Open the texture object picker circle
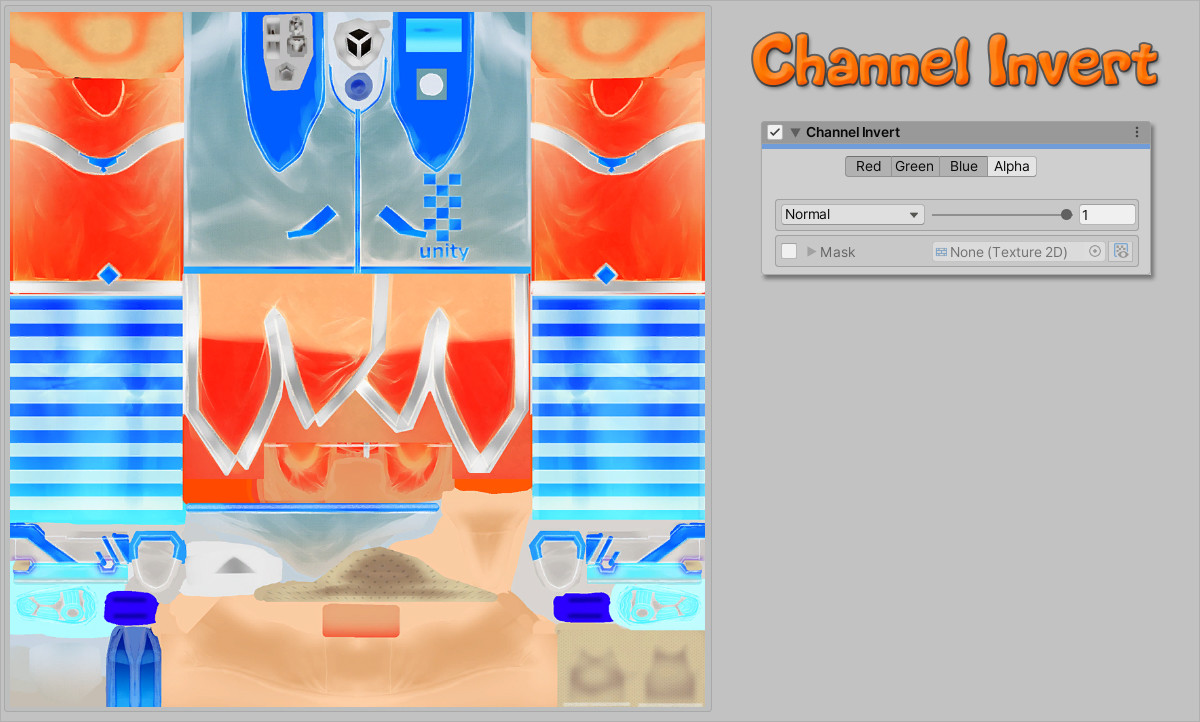This screenshot has width=1200, height=722. [1096, 252]
